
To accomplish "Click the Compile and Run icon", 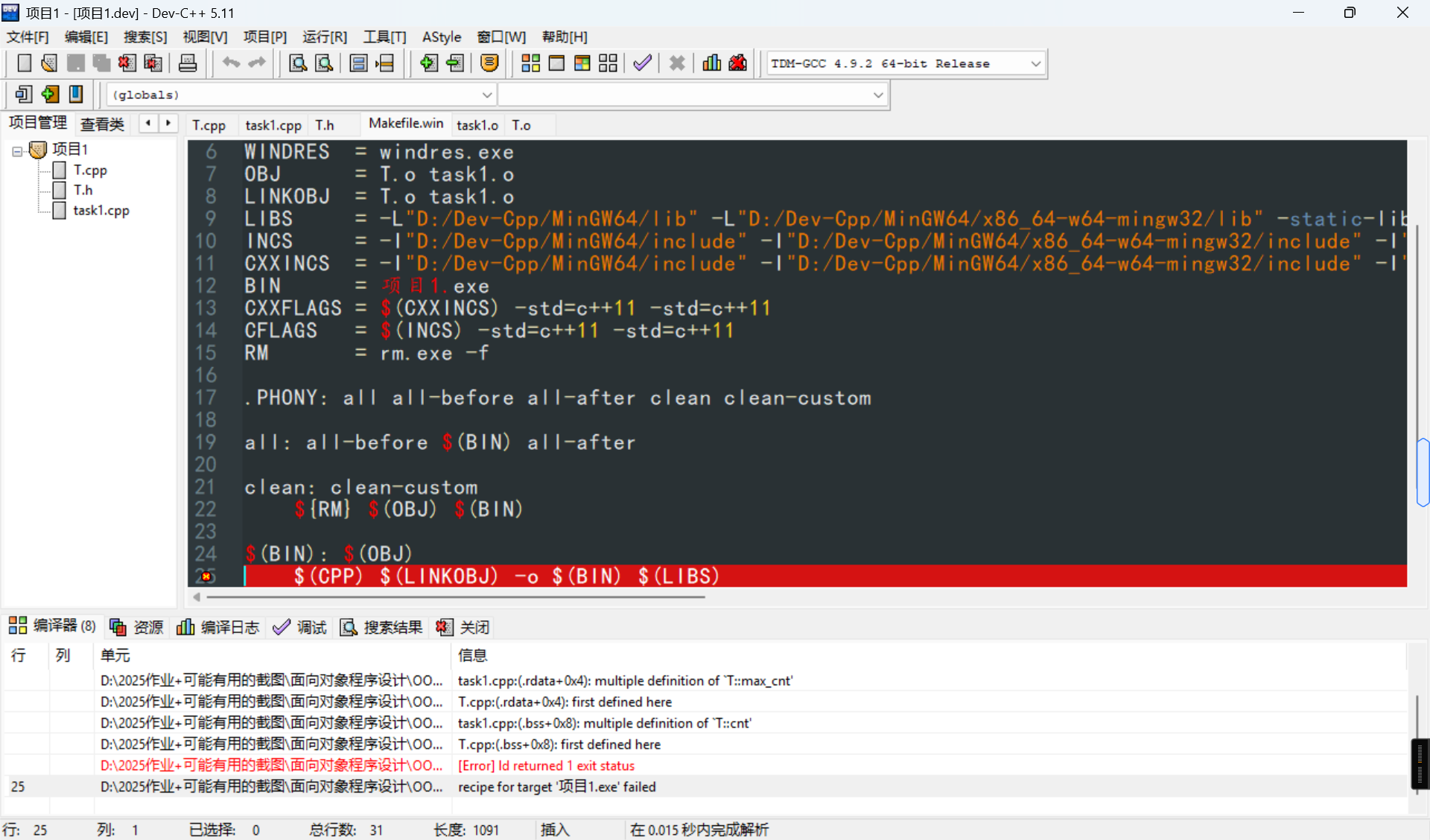I will (582, 63).
